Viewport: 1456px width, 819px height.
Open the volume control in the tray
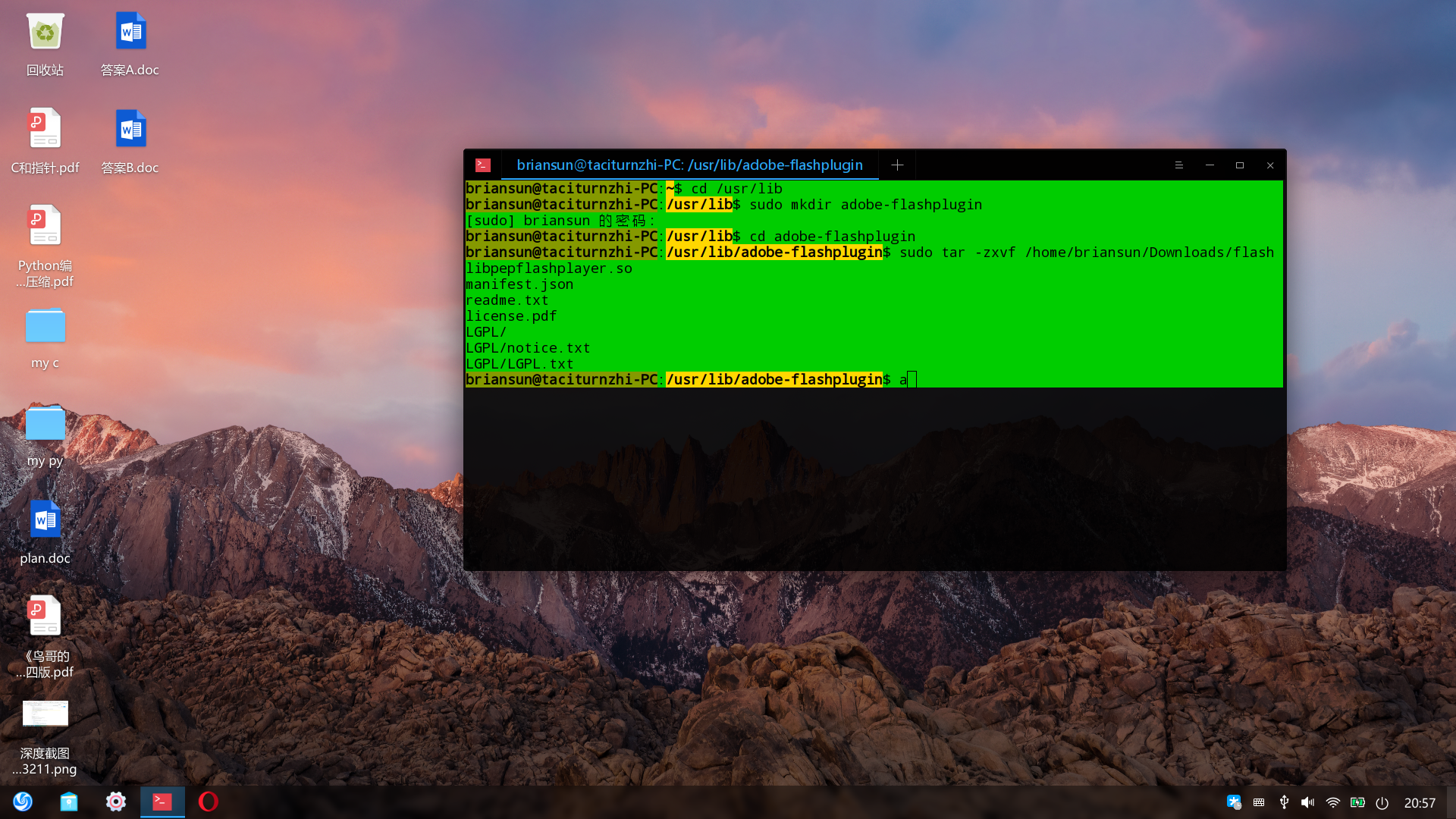[1308, 802]
